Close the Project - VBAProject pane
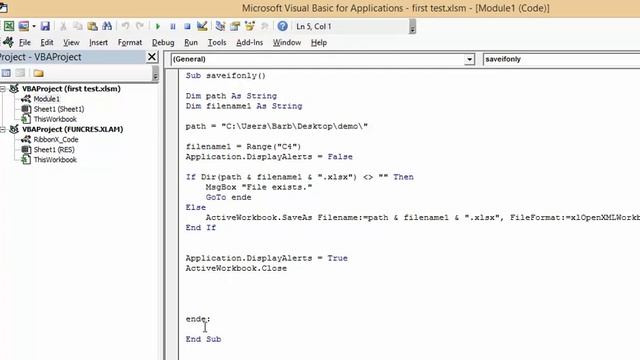The image size is (640, 360). (x=152, y=57)
